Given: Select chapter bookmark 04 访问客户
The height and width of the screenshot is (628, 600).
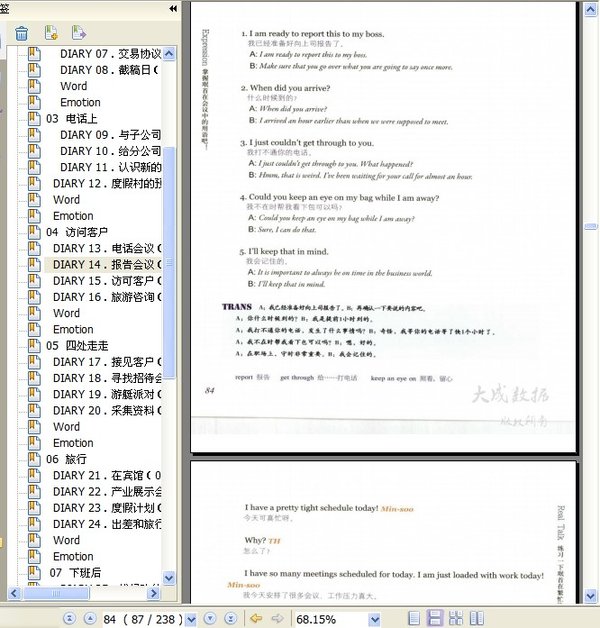Looking at the screenshot, I should point(77,232).
